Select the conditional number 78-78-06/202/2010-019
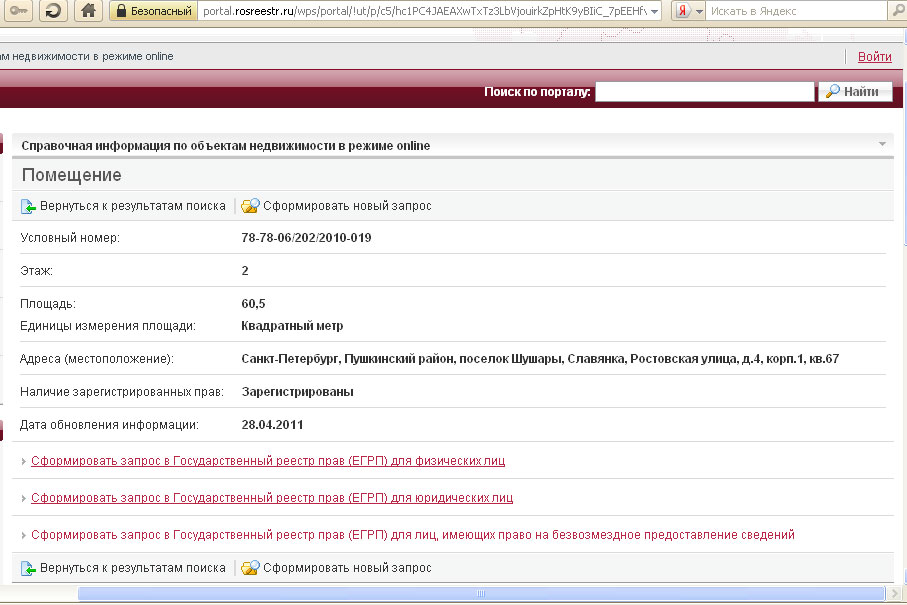 (306, 238)
